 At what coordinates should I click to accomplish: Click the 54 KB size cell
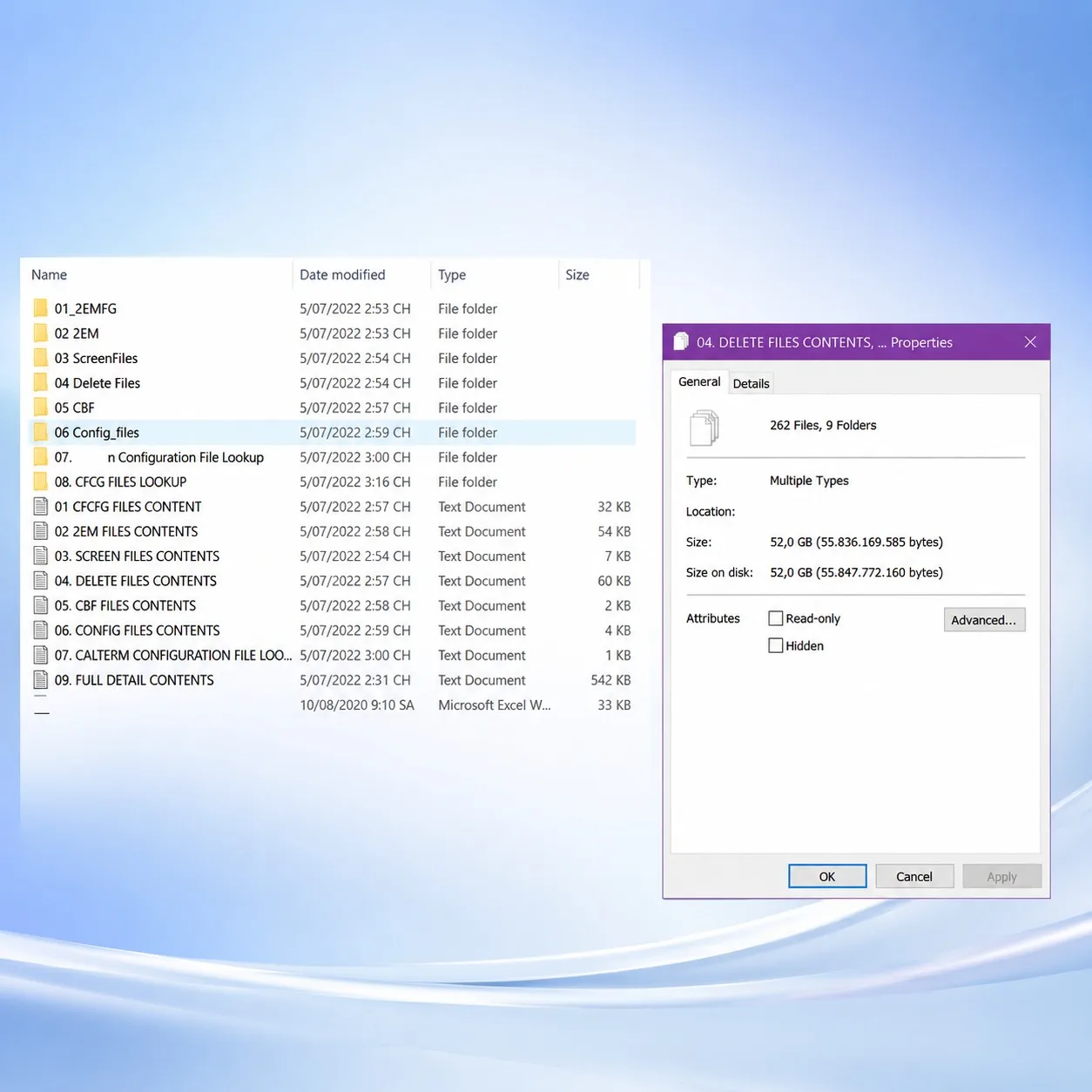click(x=614, y=531)
